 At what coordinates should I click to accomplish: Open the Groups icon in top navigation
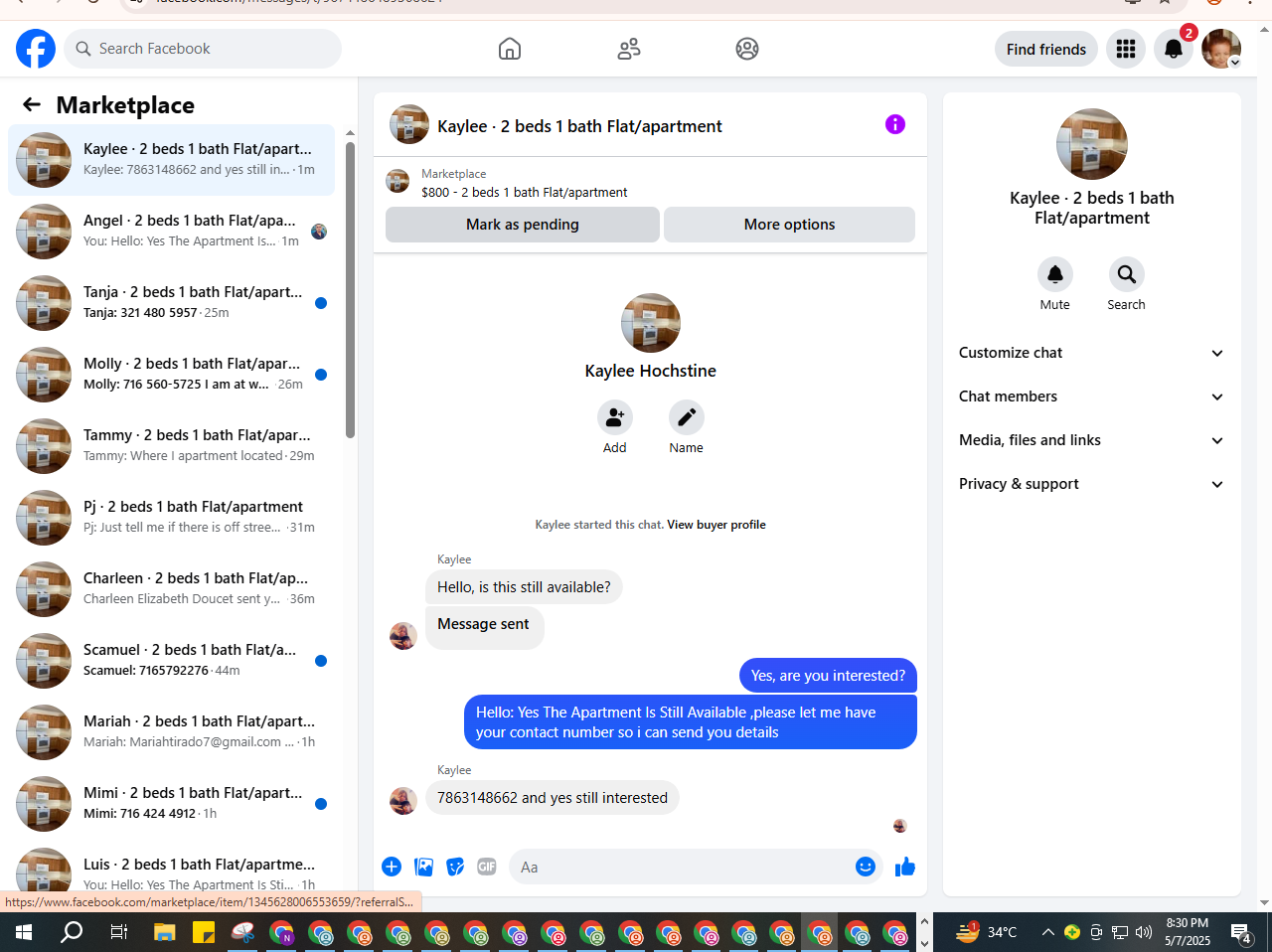point(747,49)
